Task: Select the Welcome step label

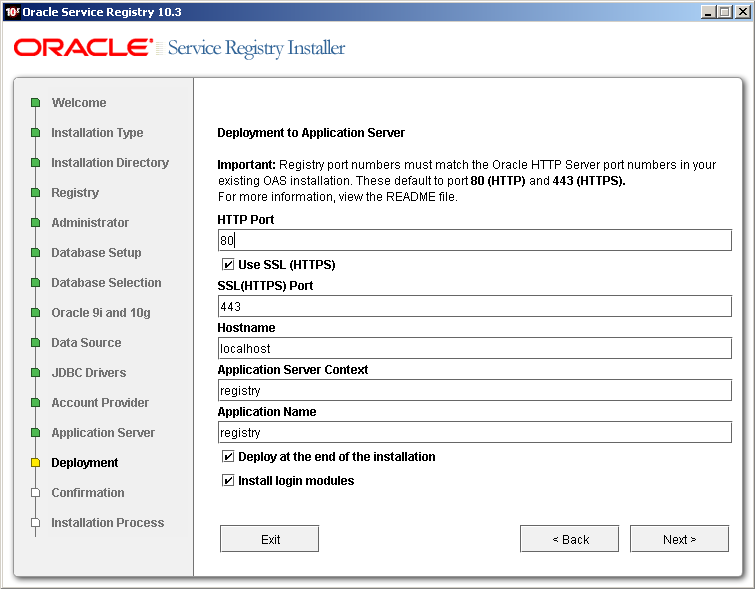Action: click(x=79, y=103)
